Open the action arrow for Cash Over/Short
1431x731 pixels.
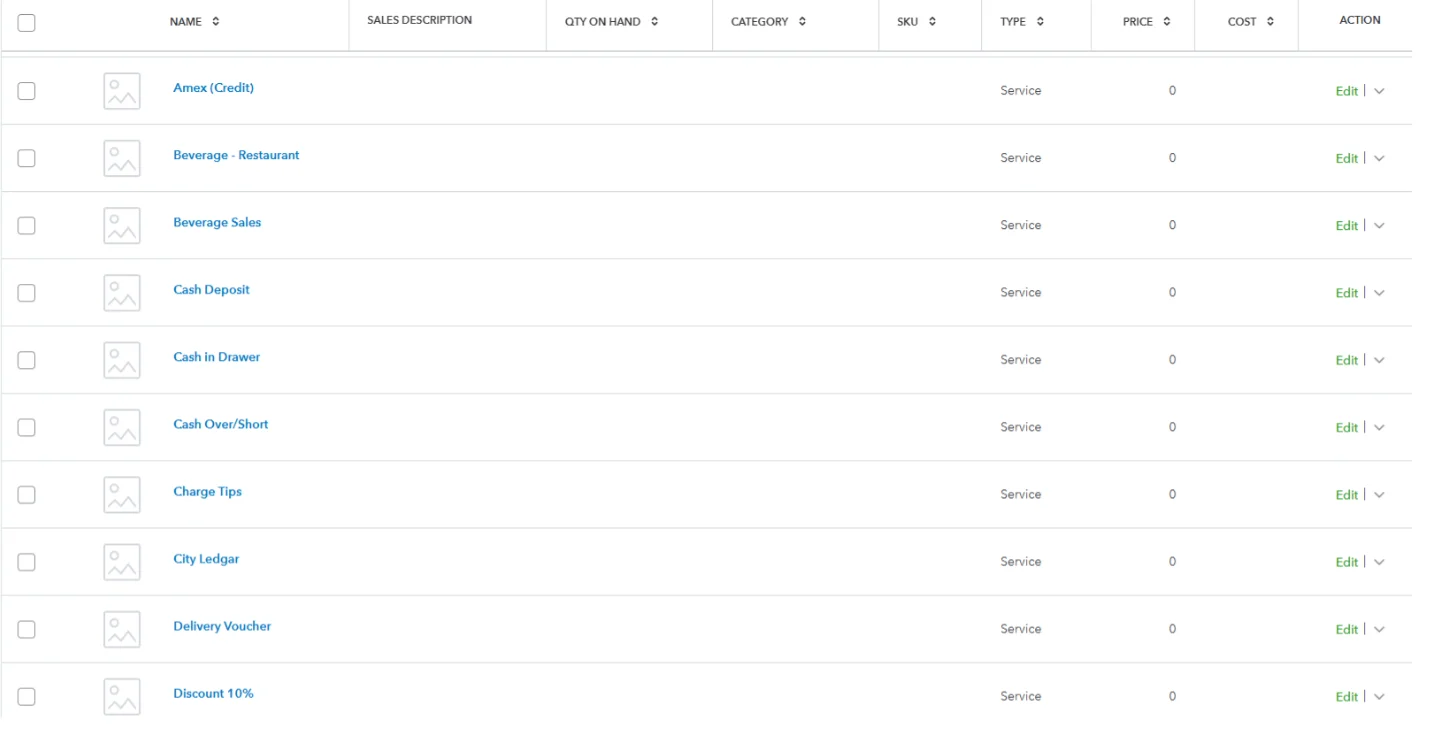click(1379, 428)
